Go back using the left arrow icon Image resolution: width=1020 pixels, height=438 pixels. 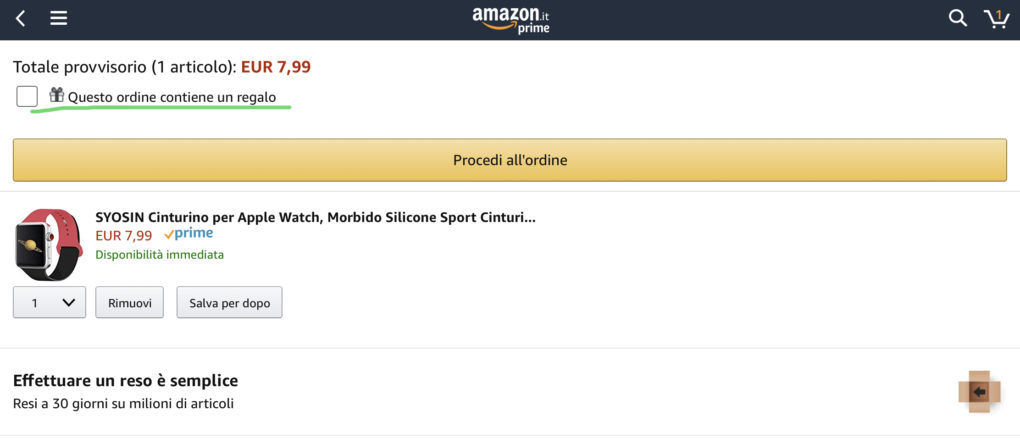pos(20,19)
